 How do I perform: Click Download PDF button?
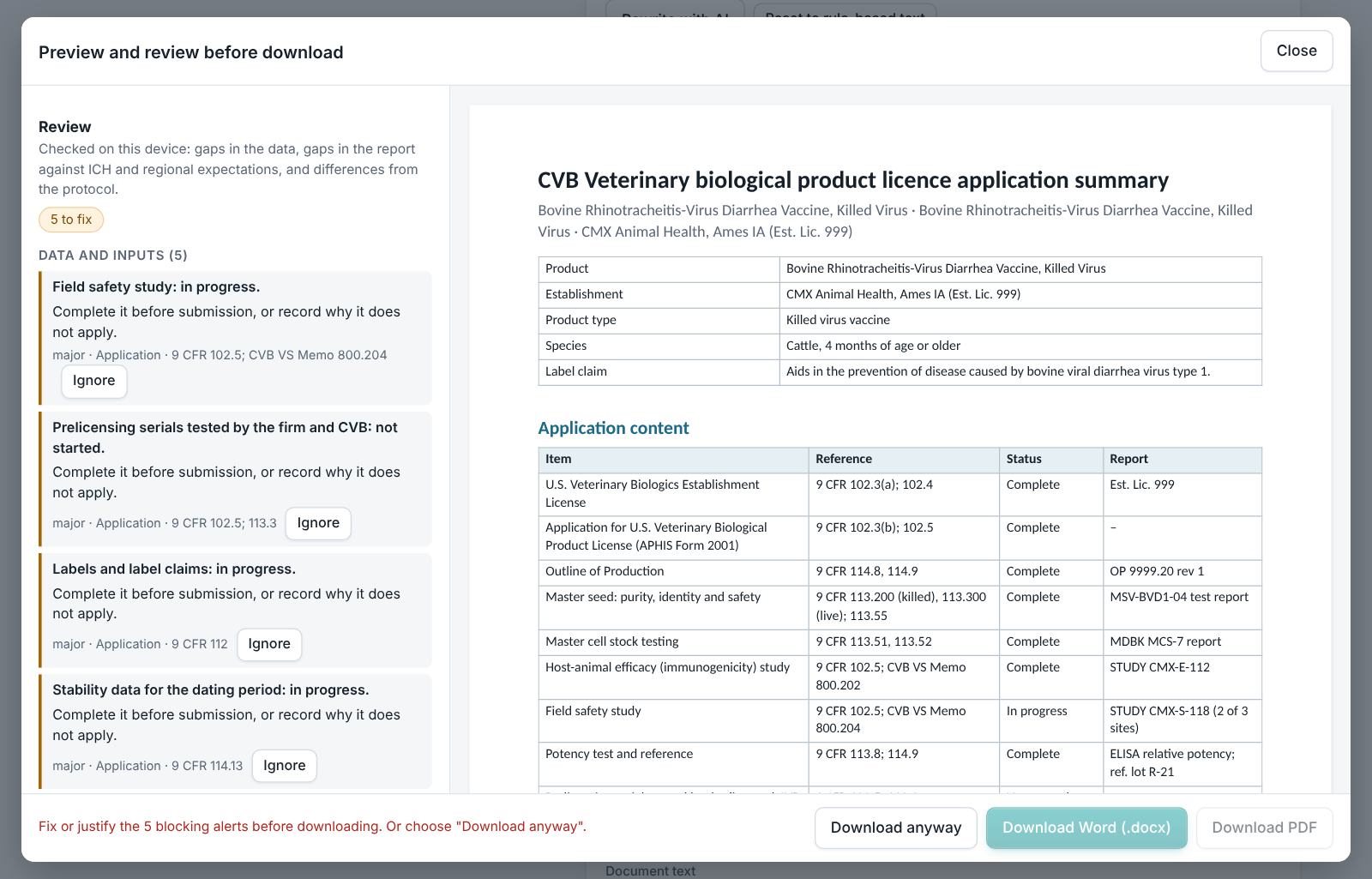1264,828
